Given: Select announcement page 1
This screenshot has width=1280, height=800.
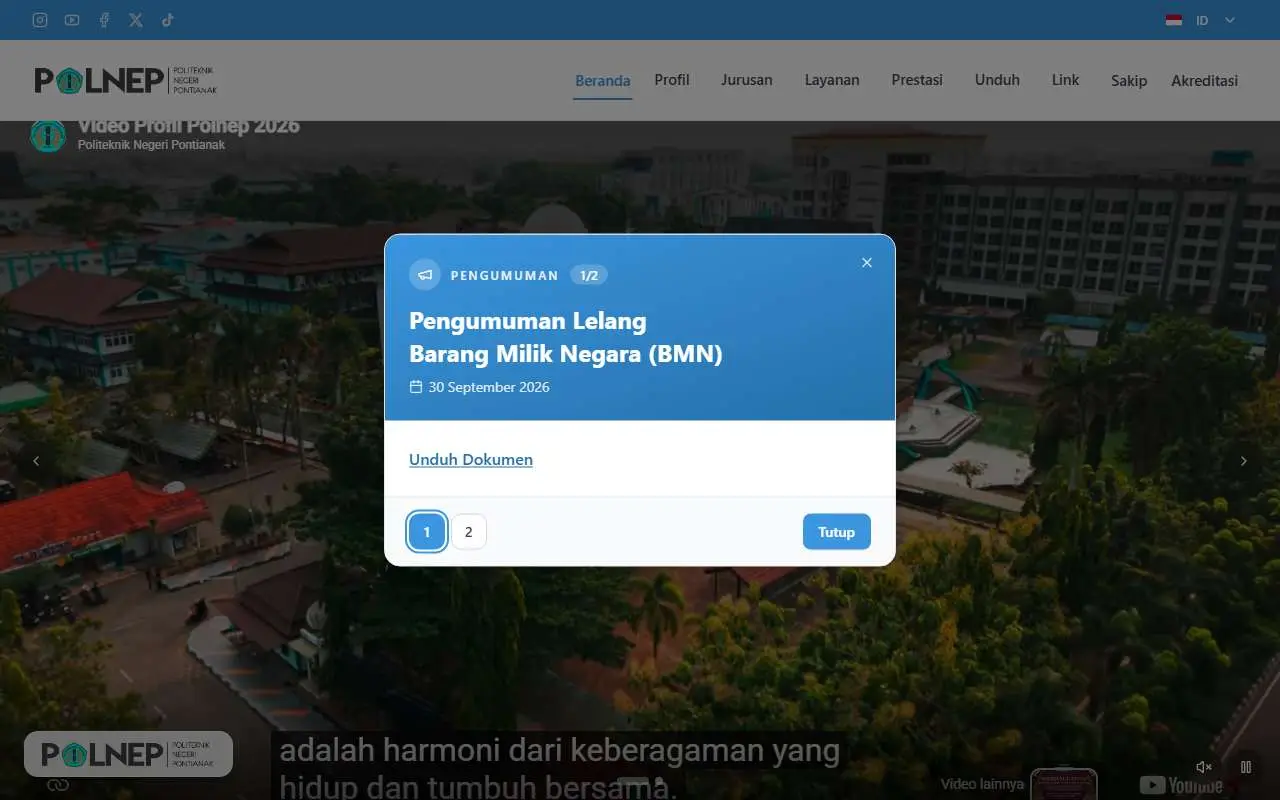Looking at the screenshot, I should pyautogui.click(x=427, y=532).
